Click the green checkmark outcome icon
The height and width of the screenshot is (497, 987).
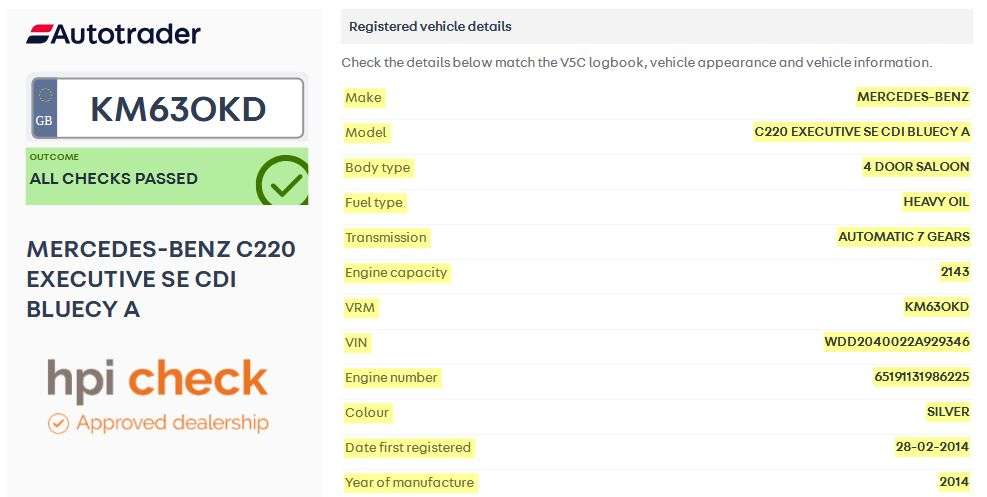point(281,182)
